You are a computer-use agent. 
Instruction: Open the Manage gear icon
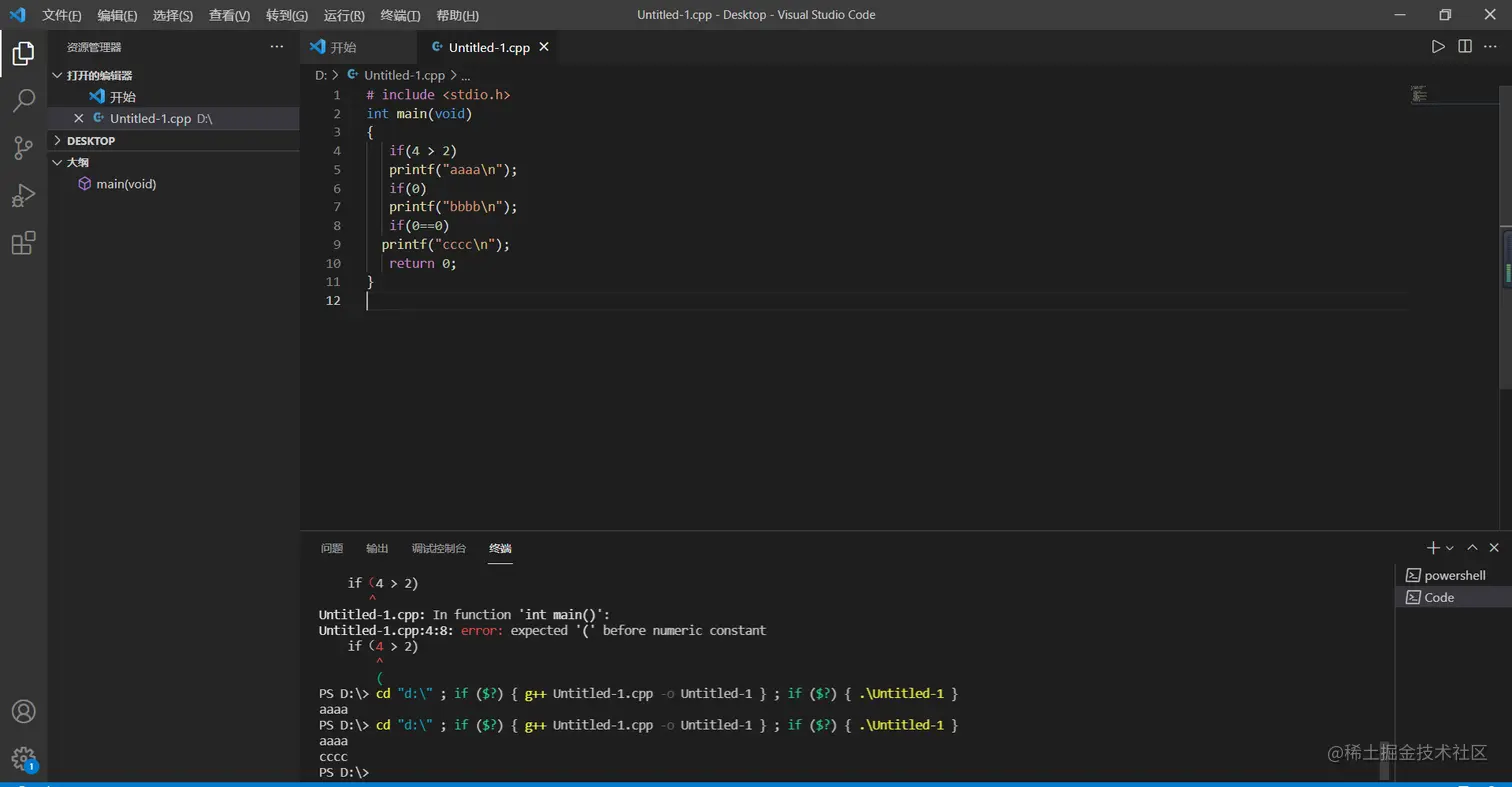point(23,758)
